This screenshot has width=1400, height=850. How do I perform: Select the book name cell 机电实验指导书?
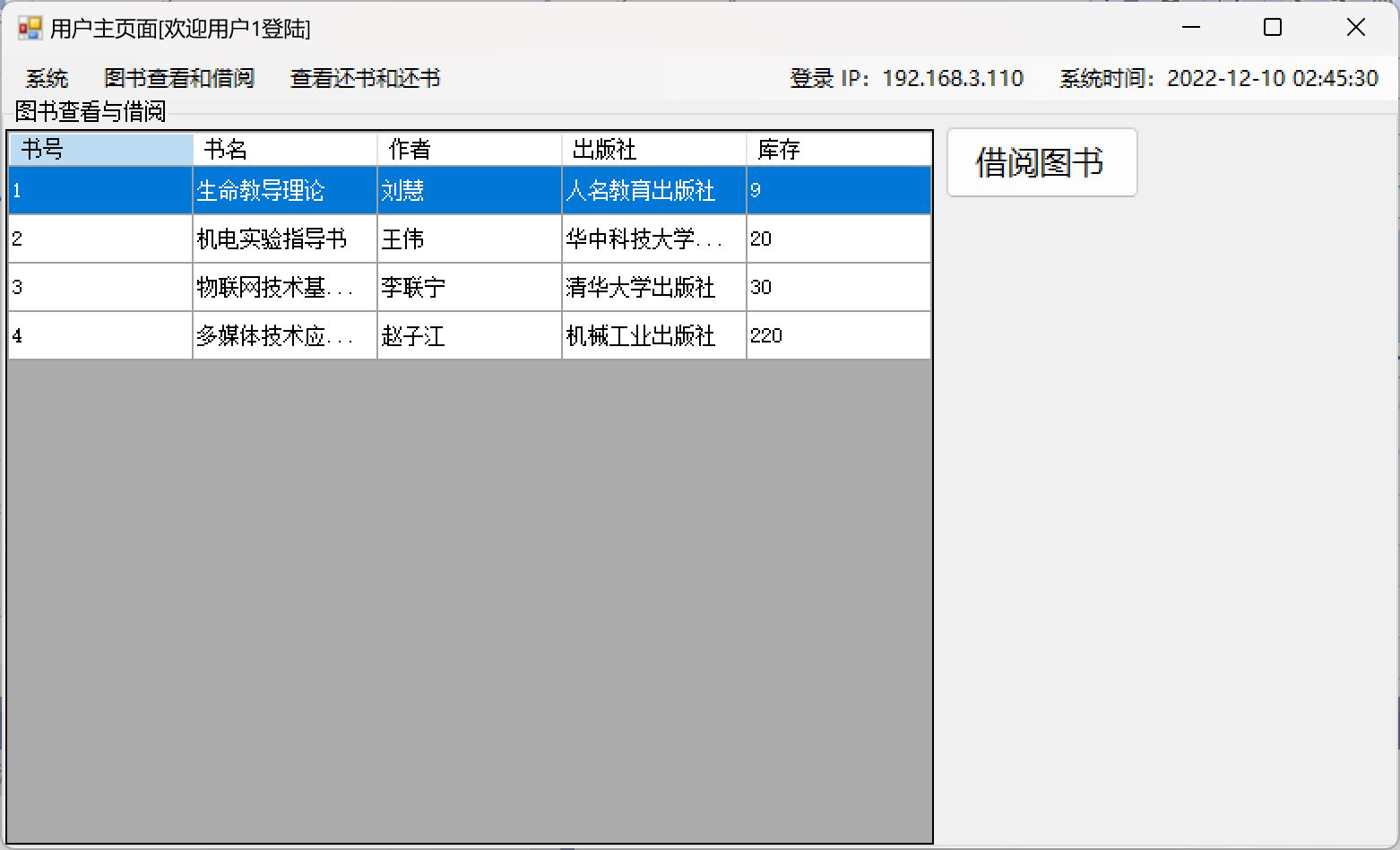[x=285, y=239]
